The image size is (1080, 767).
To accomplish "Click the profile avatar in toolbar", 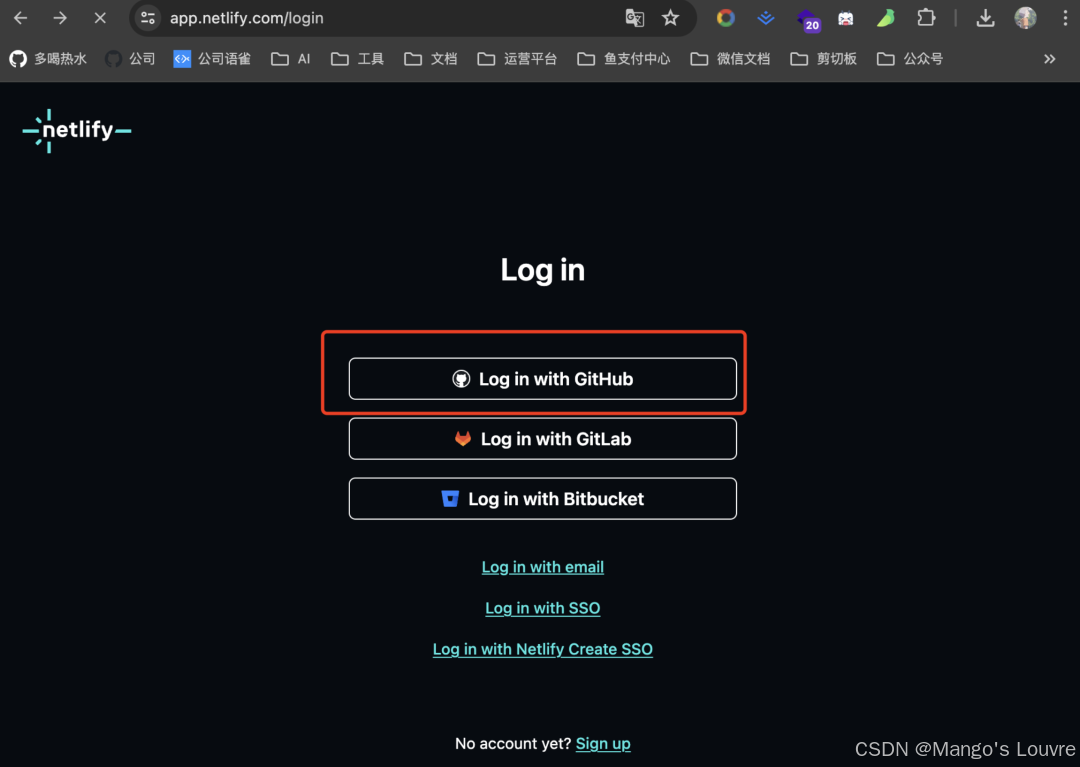I will point(1025,18).
